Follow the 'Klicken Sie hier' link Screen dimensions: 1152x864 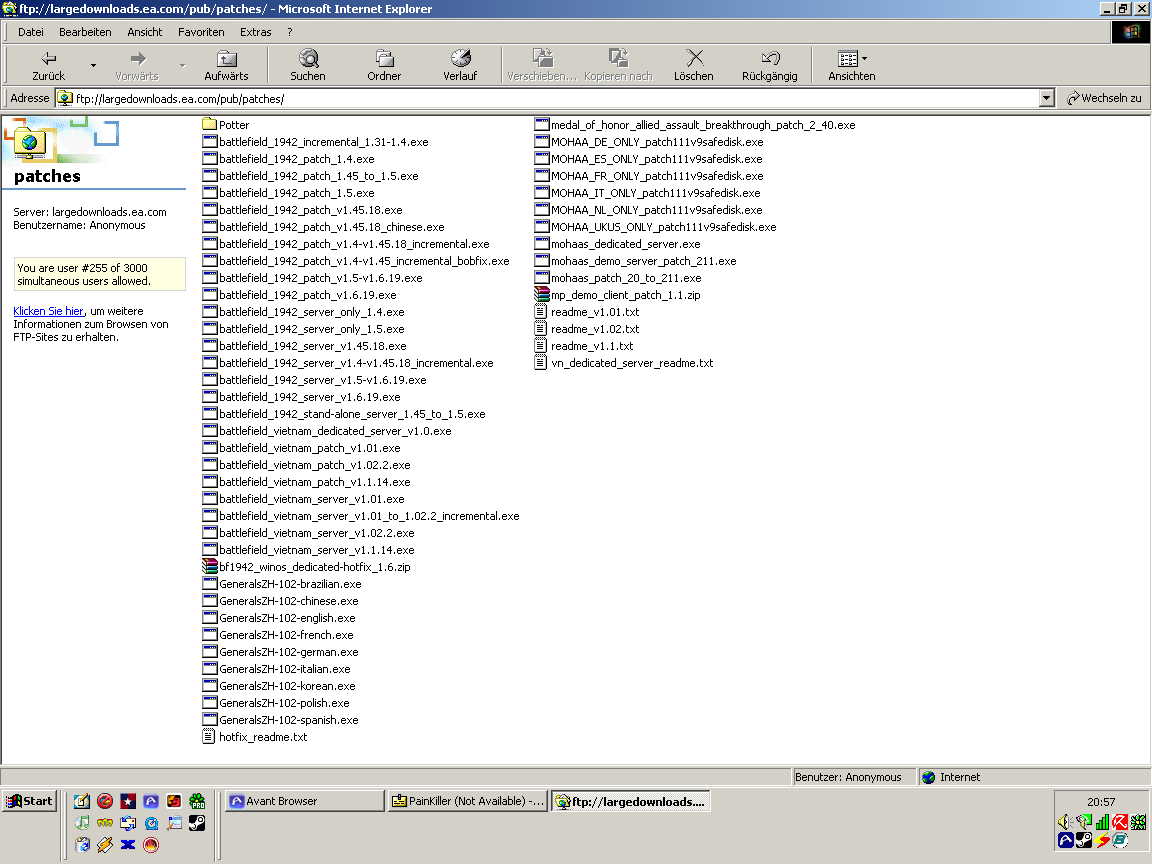click(48, 311)
